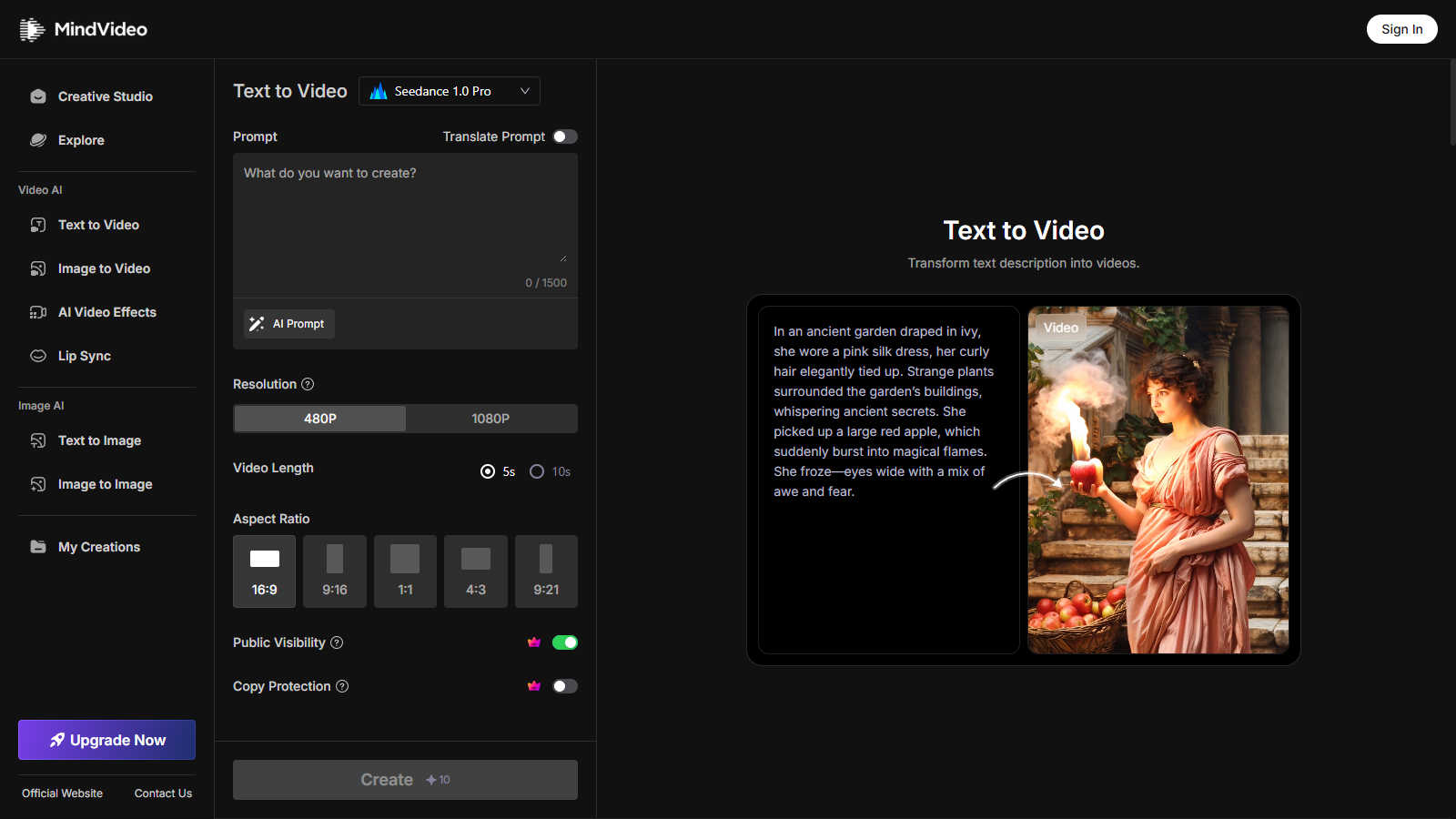Turn off the Public Visibility toggle
1456x819 pixels.
(565, 642)
